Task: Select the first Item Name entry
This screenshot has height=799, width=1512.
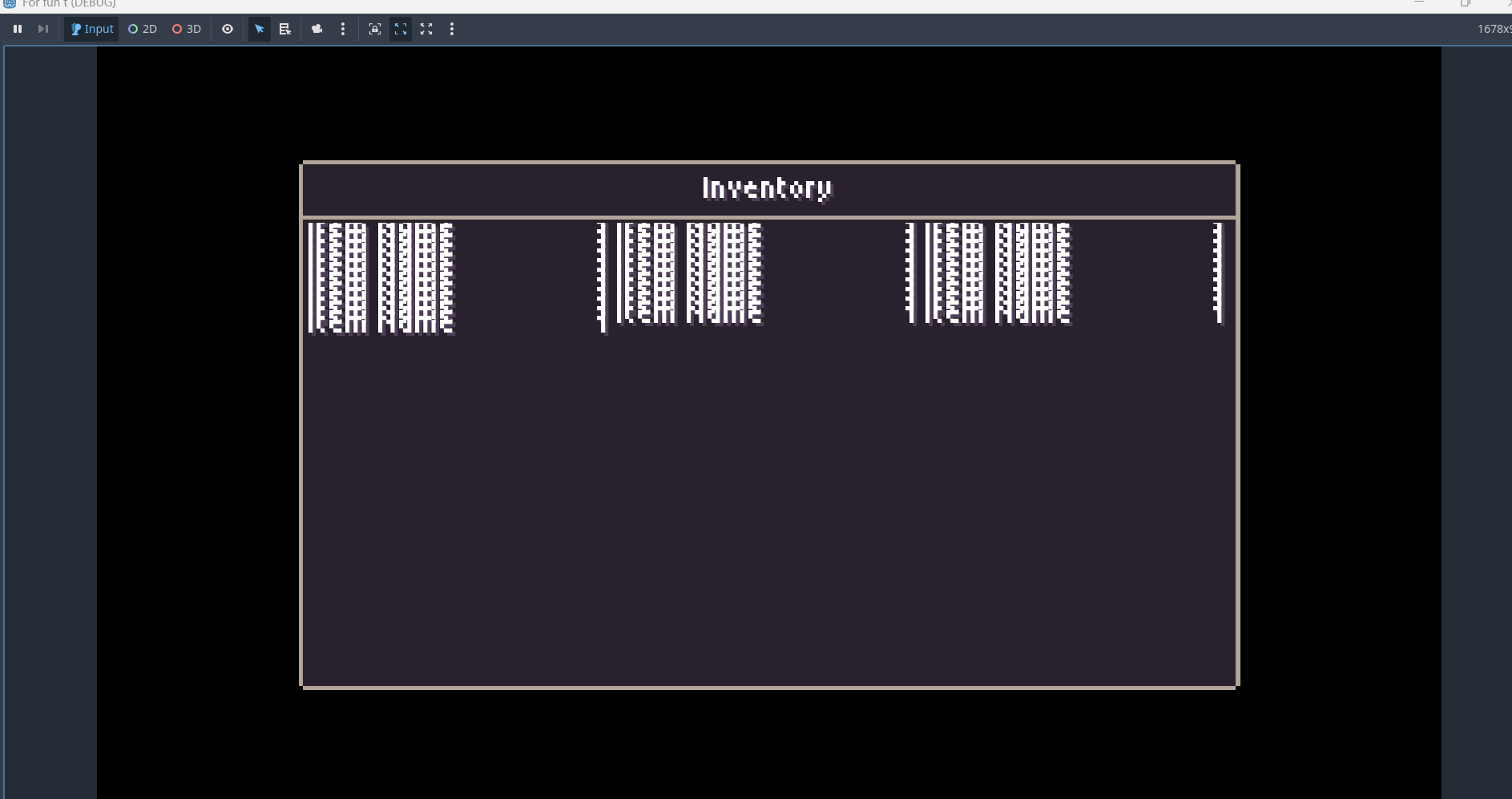Action: pyautogui.click(x=381, y=277)
